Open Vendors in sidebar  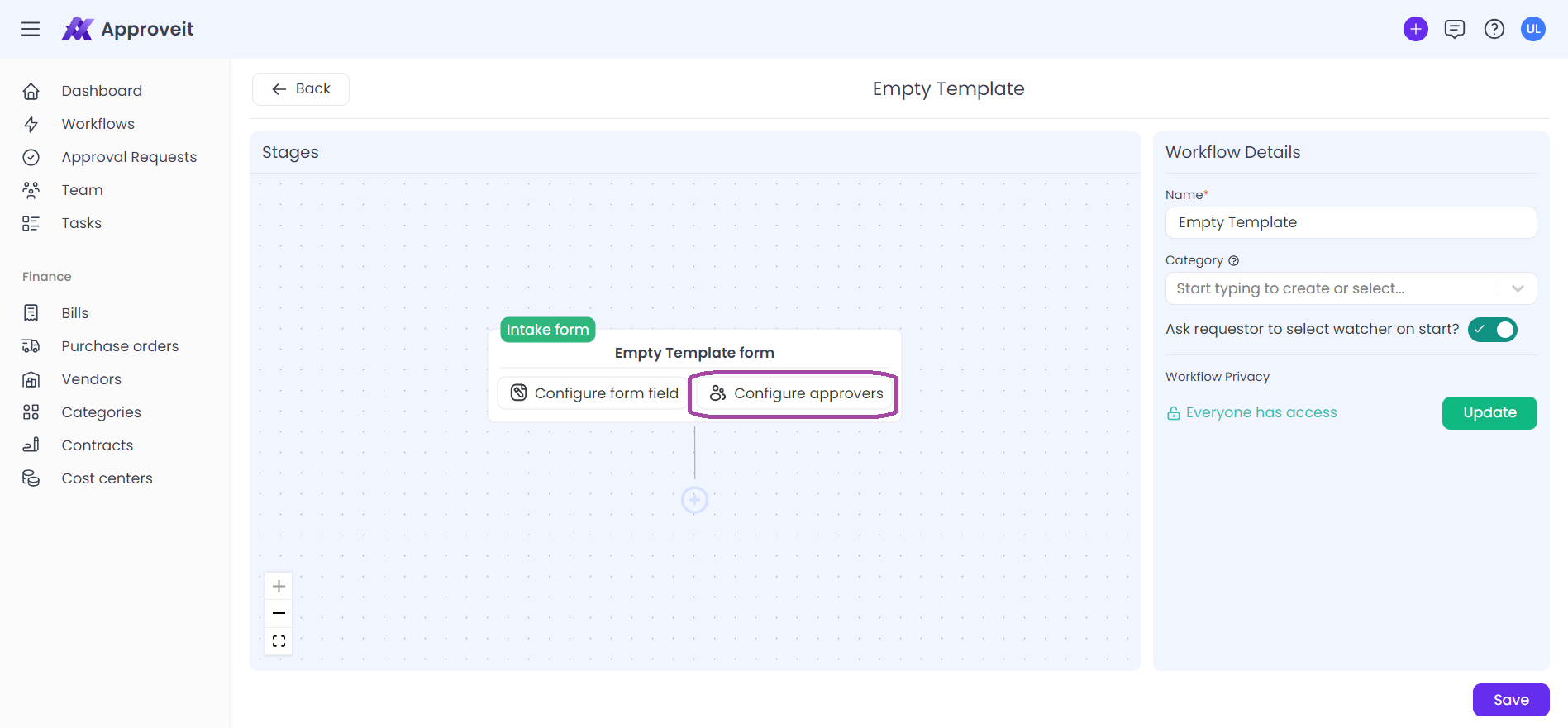coord(92,379)
